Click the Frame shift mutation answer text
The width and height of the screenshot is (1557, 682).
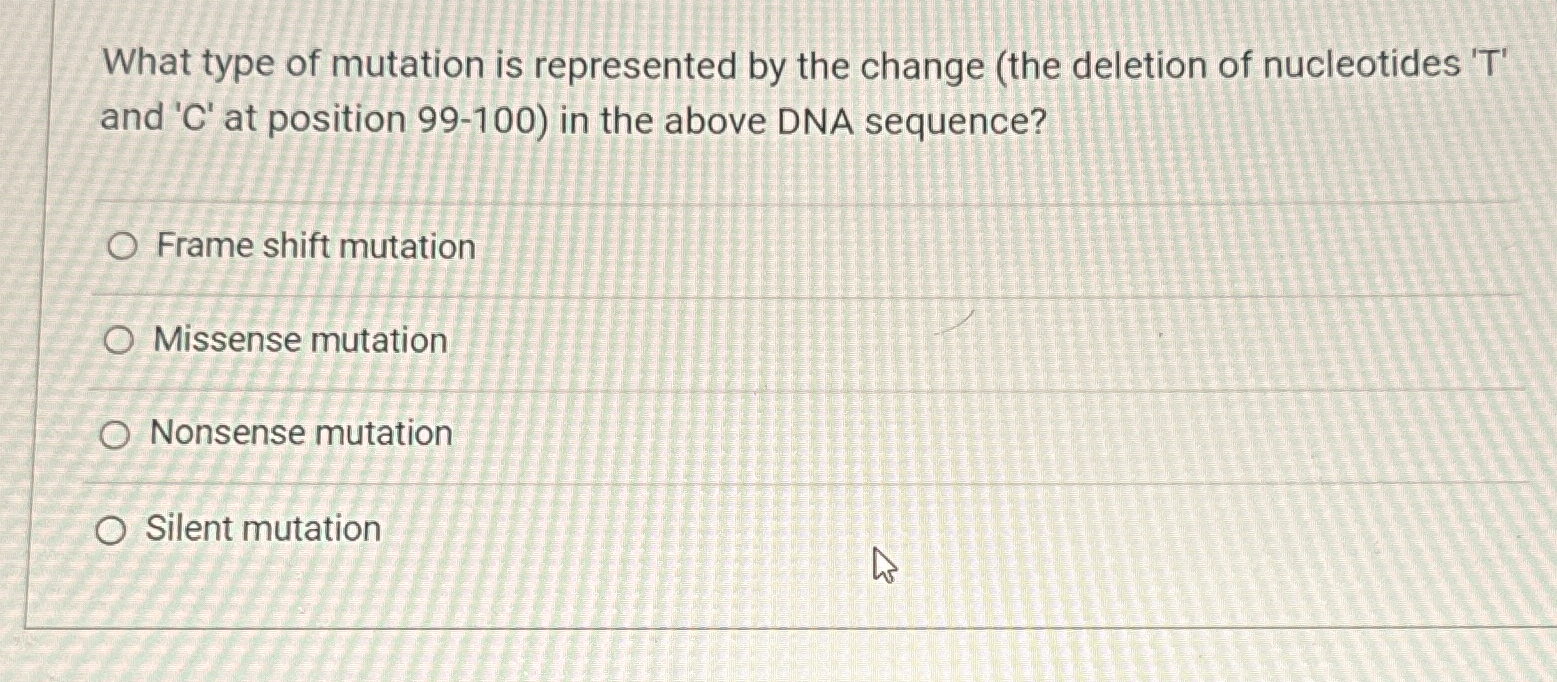(314, 247)
